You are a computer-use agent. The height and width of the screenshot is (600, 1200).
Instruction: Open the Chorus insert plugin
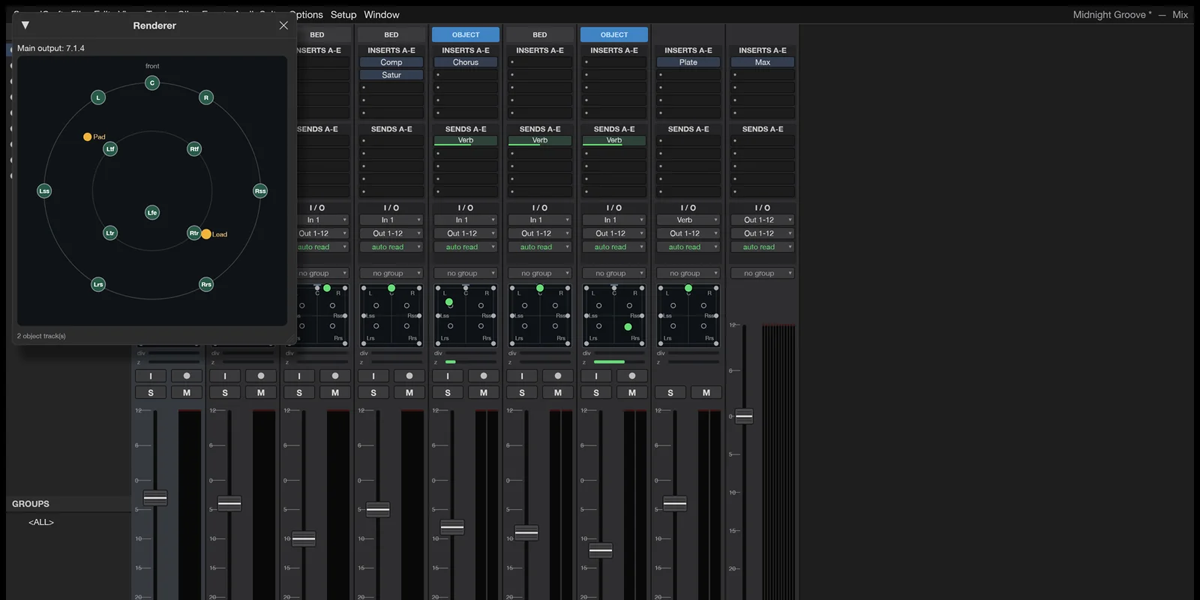(465, 62)
